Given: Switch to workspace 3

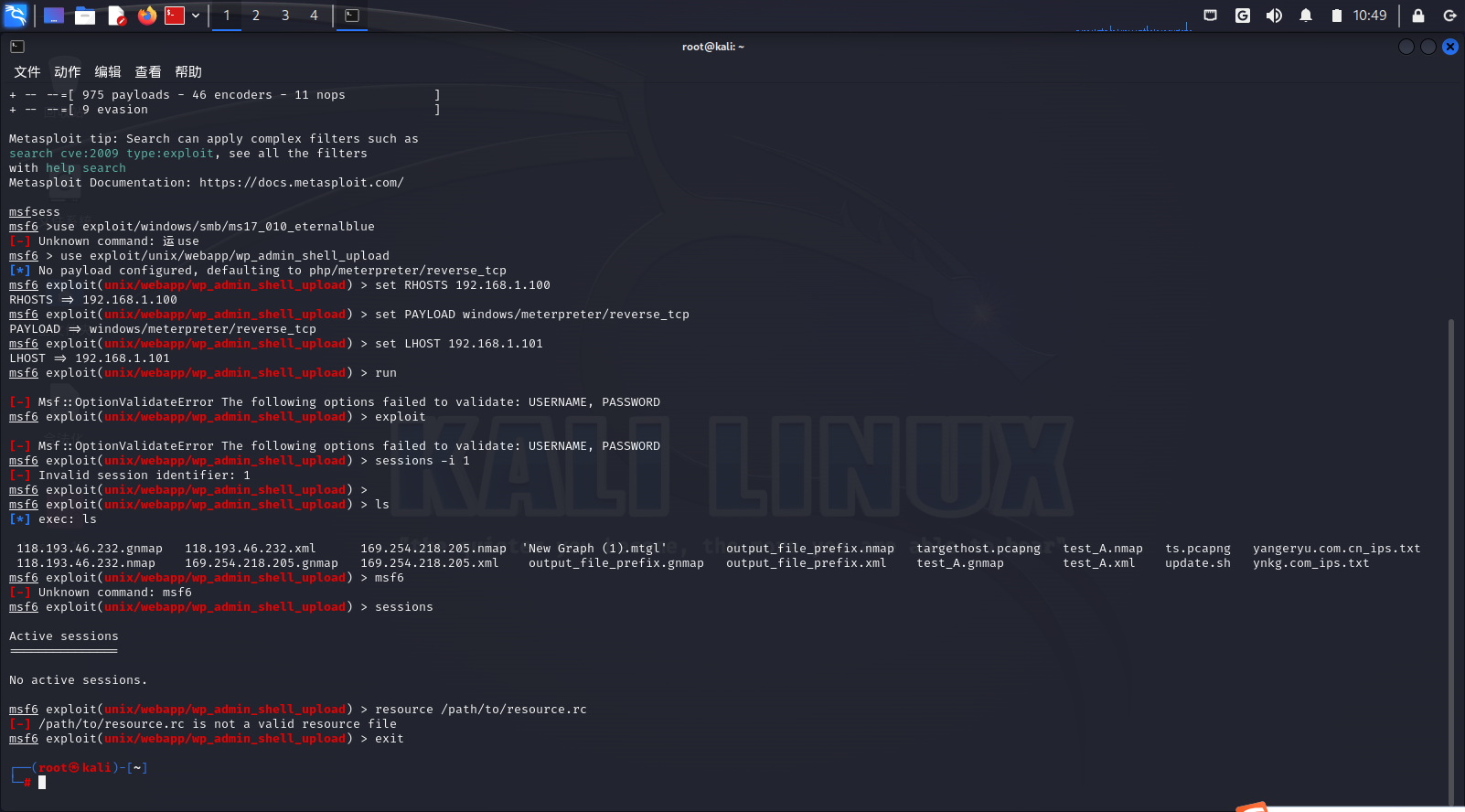Looking at the screenshot, I should [x=285, y=16].
